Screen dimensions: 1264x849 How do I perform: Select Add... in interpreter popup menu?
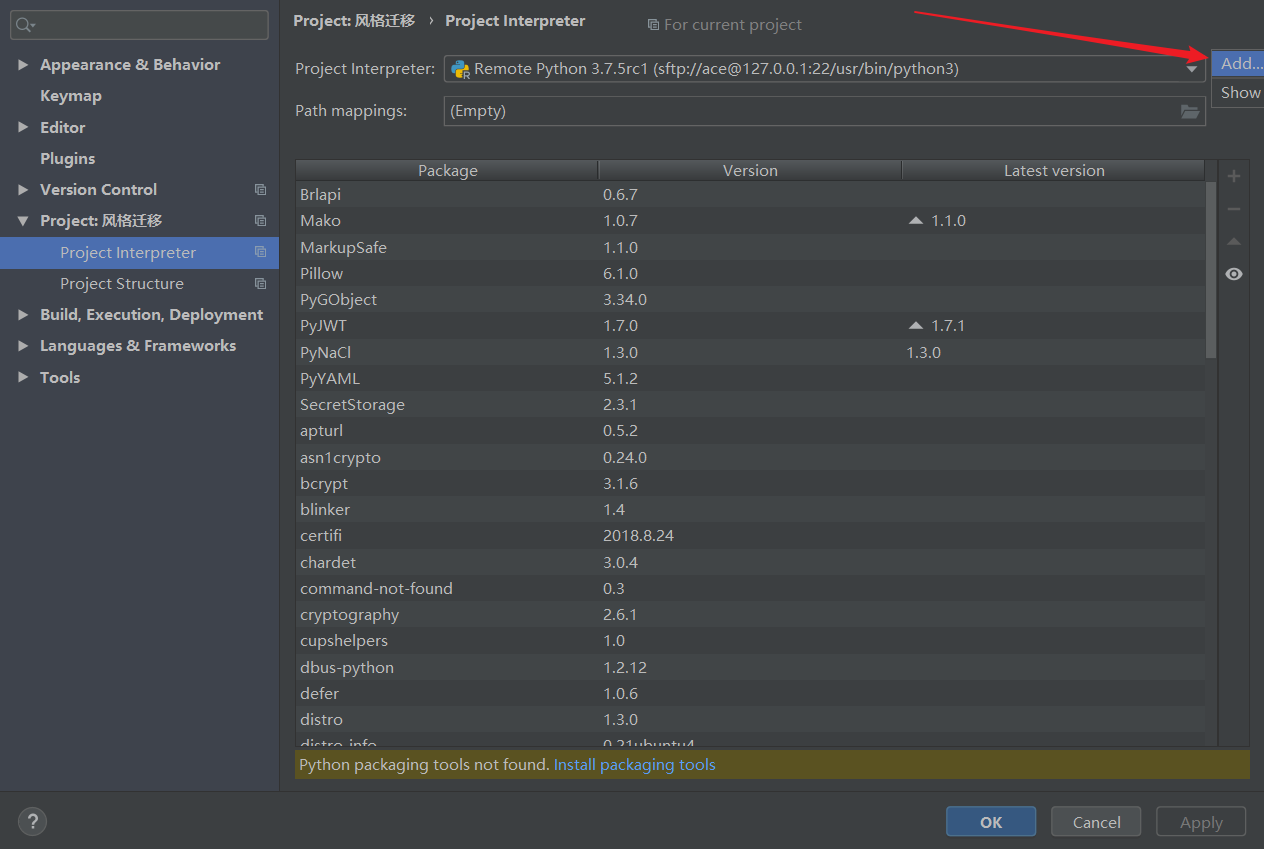coord(1238,64)
